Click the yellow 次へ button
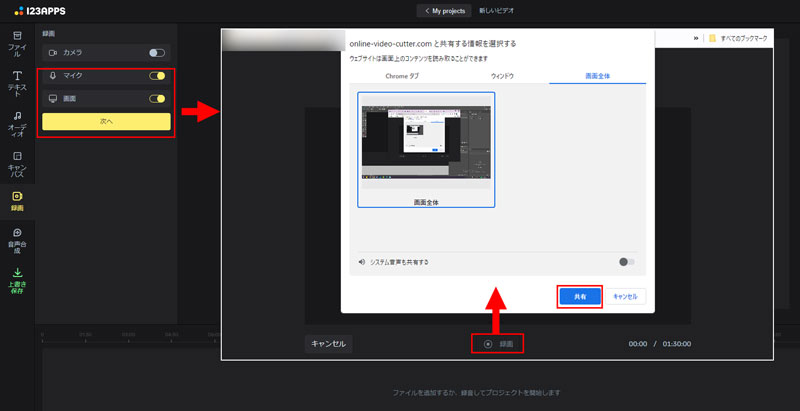800x411 pixels. [106, 121]
